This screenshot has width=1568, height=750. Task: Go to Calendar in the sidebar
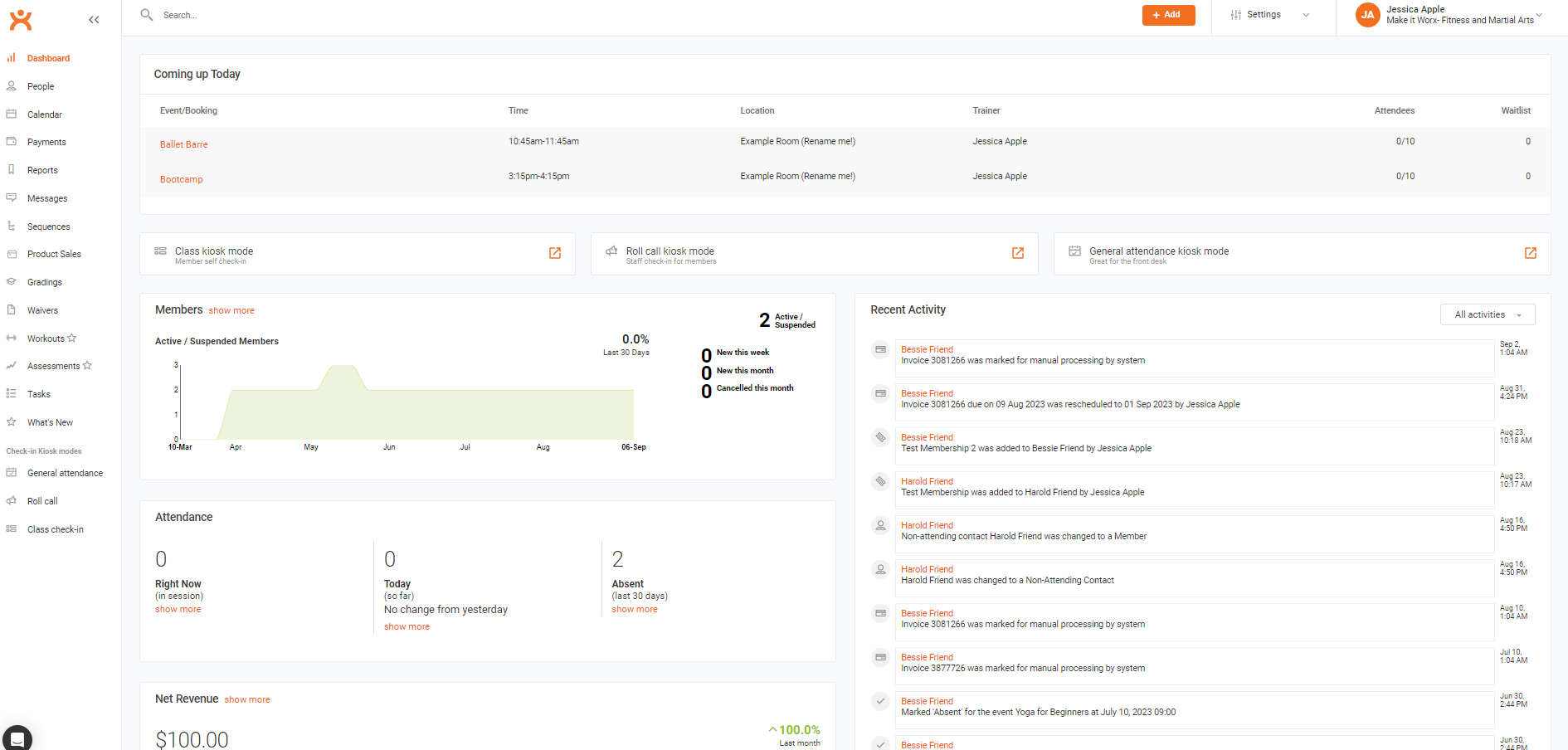[45, 114]
